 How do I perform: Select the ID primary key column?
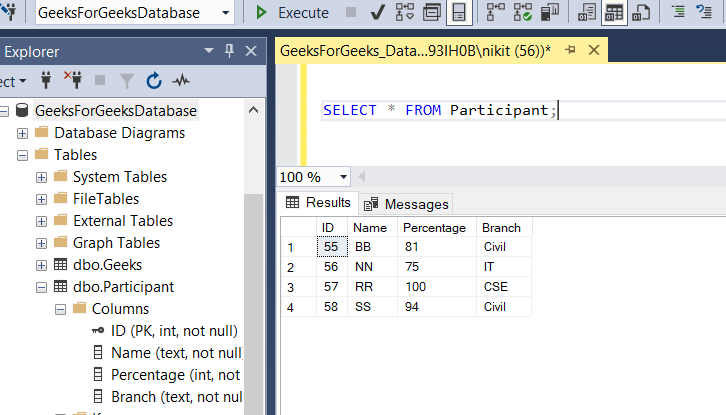(x=174, y=331)
